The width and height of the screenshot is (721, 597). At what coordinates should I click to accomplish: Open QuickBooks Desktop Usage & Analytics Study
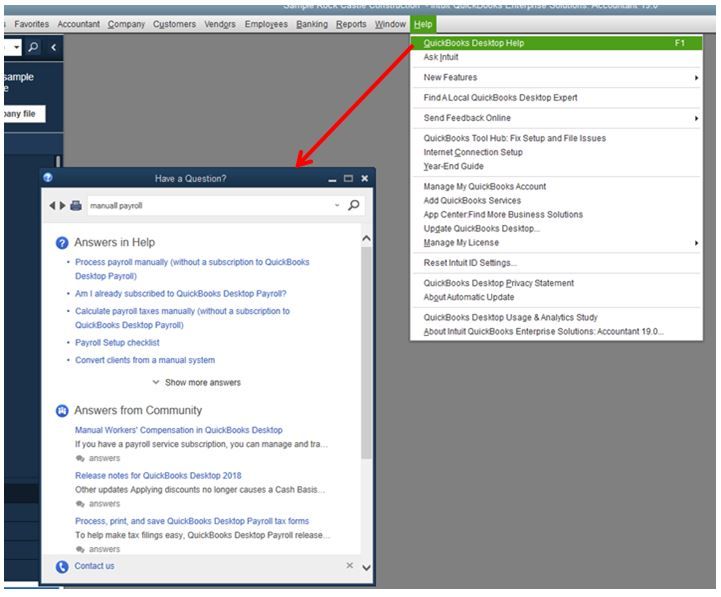tap(556, 317)
